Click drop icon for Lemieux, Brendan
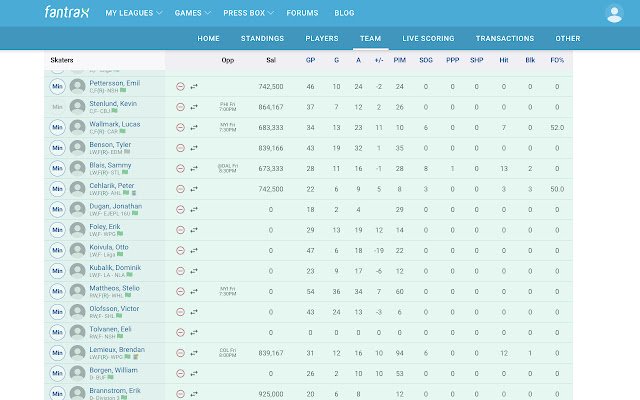Image resolution: width=640 pixels, height=400 pixels. pyautogui.click(x=180, y=353)
